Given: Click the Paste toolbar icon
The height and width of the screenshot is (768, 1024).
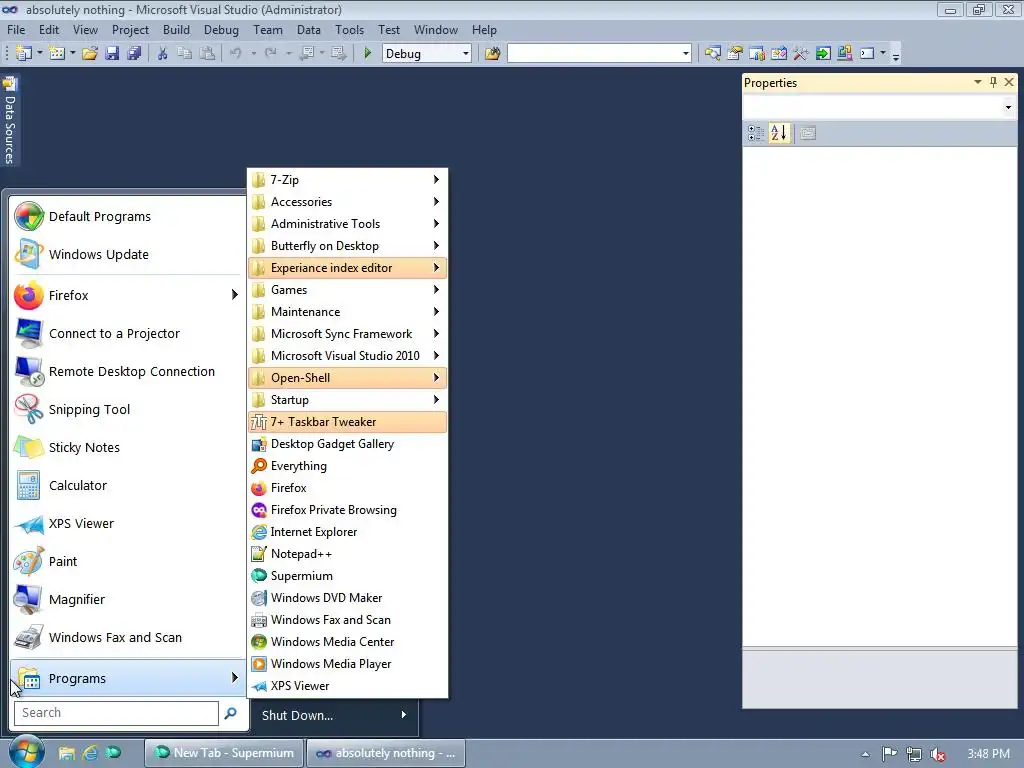Looking at the screenshot, I should coord(207,54).
